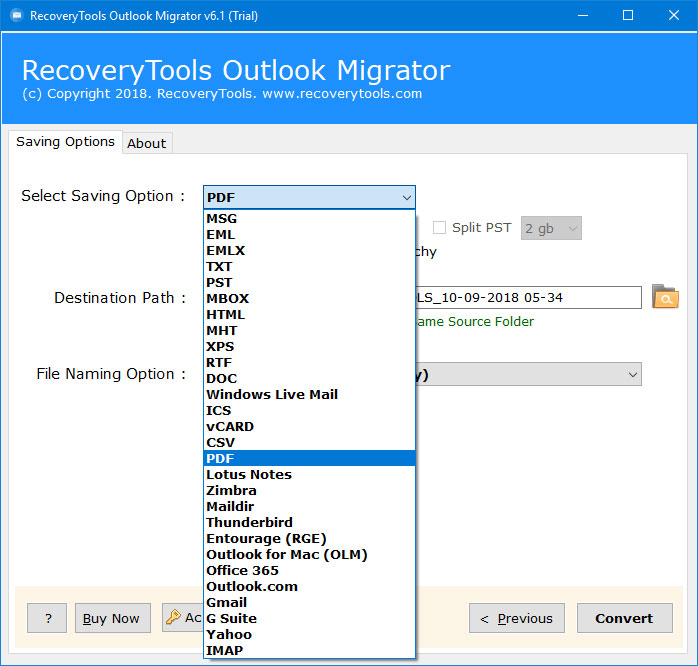Screen dimensions: 698x666
Task: Enable the Split PST checkbox
Action: pyautogui.click(x=439, y=227)
